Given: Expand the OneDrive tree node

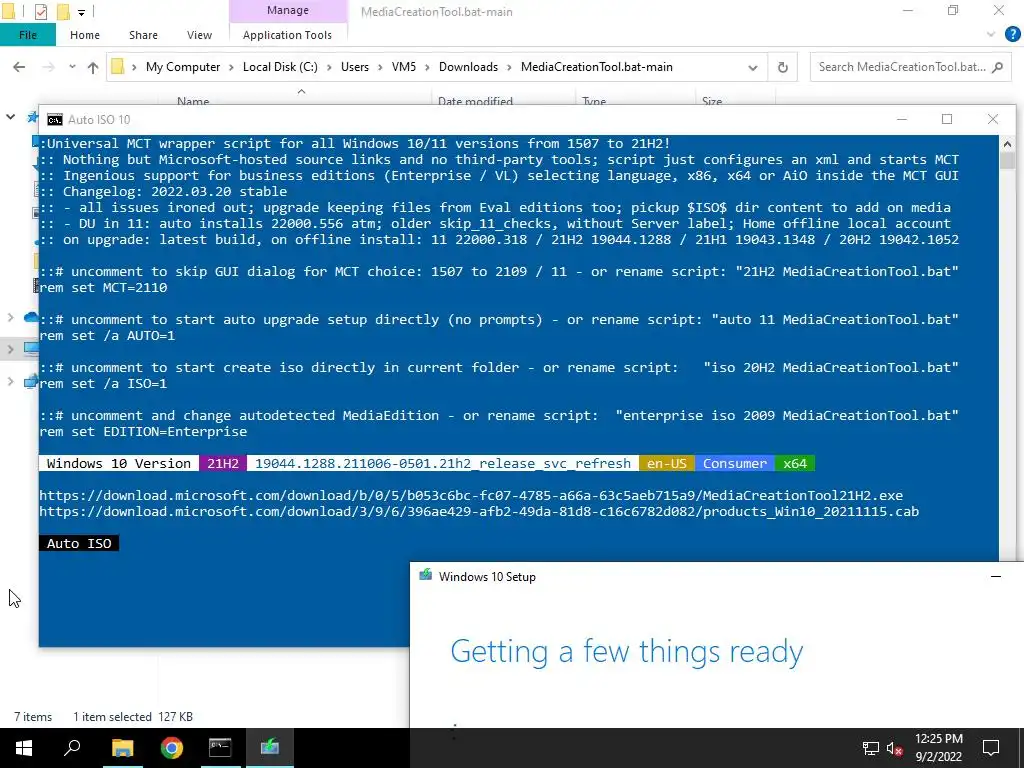Looking at the screenshot, I should (x=10, y=317).
